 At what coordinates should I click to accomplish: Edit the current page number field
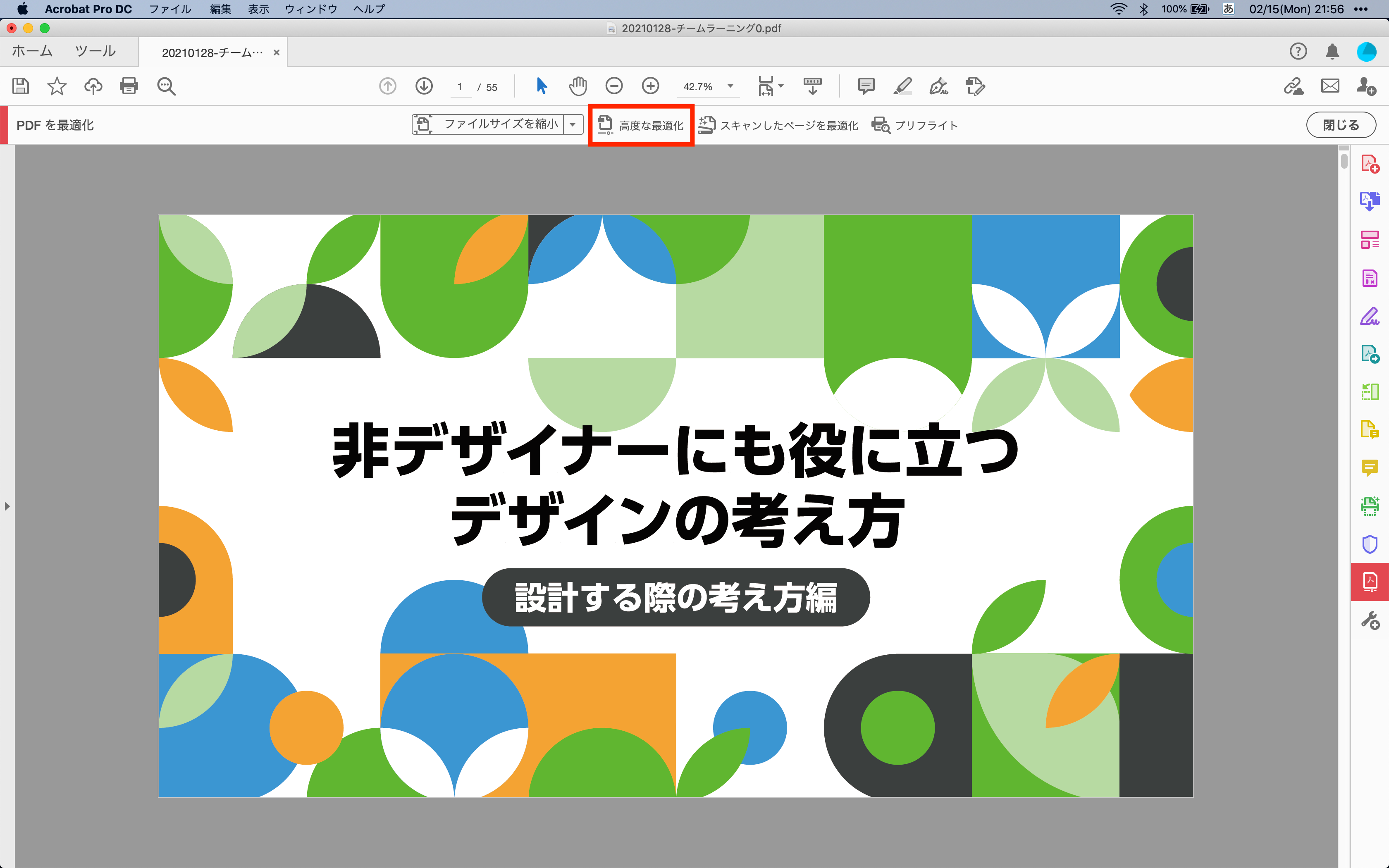pyautogui.click(x=461, y=87)
